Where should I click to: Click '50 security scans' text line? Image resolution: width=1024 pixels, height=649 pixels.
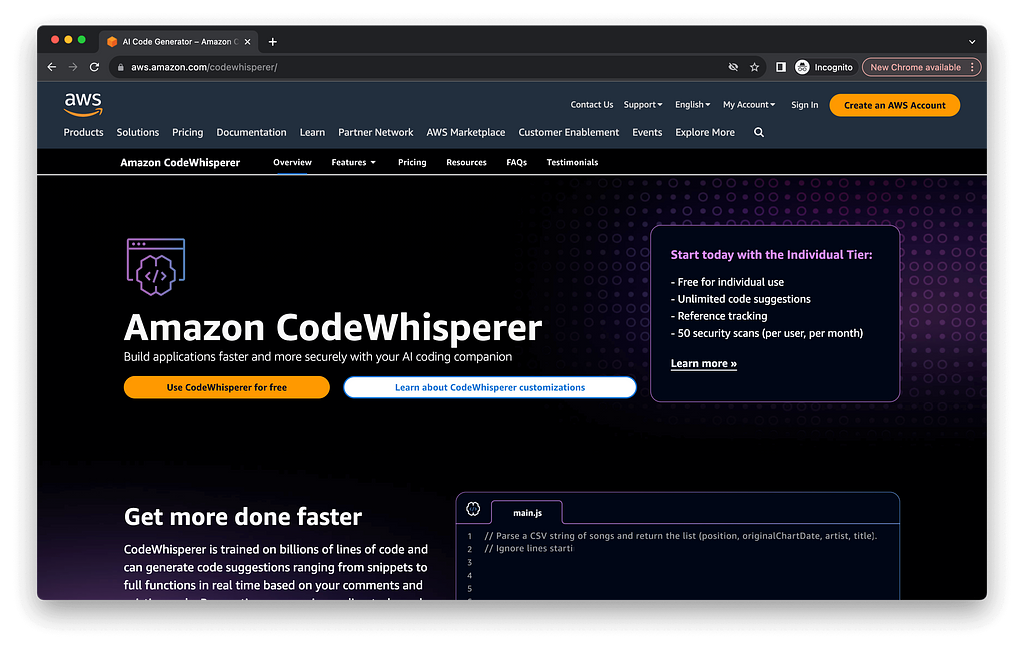click(x=767, y=334)
